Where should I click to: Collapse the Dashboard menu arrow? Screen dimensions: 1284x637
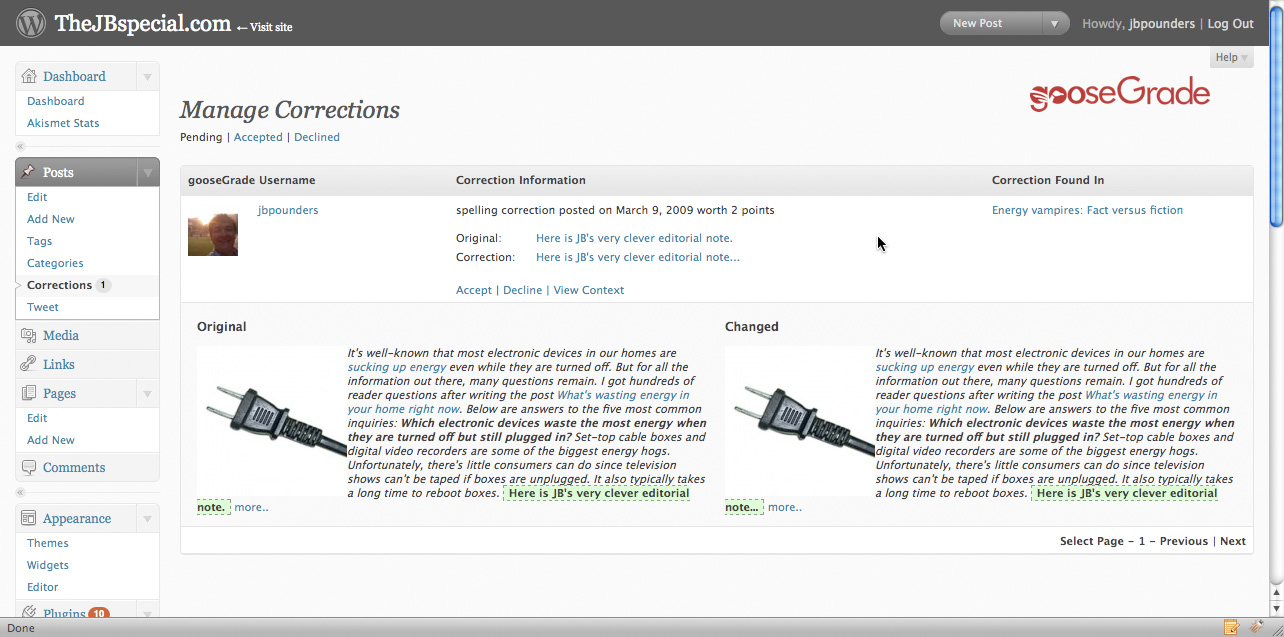(147, 76)
